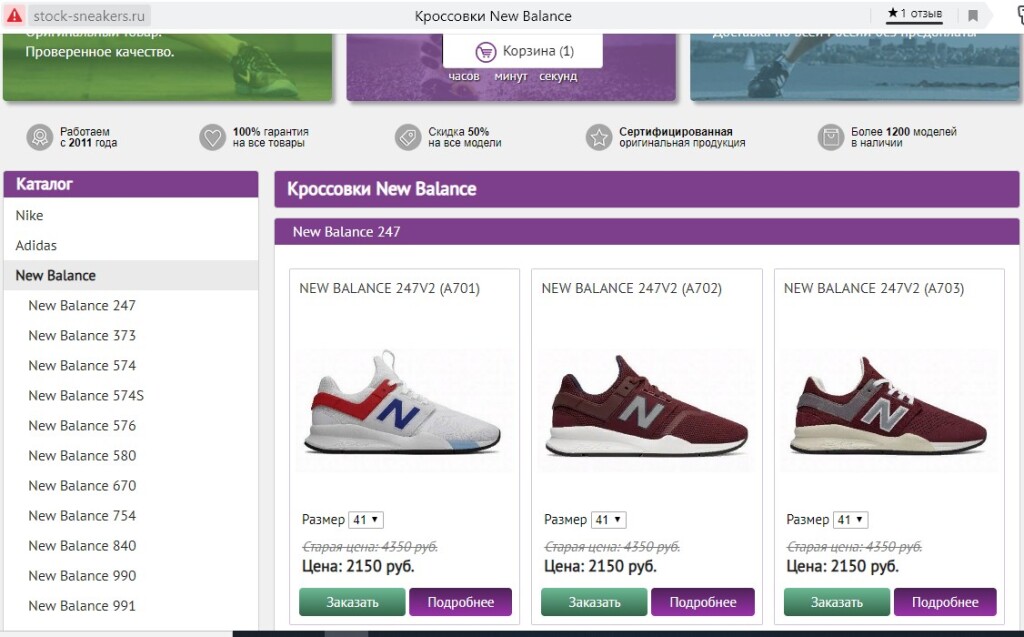Screen dimensions: 1024x637
Task: Click the discount tag icon
Action: [407, 137]
